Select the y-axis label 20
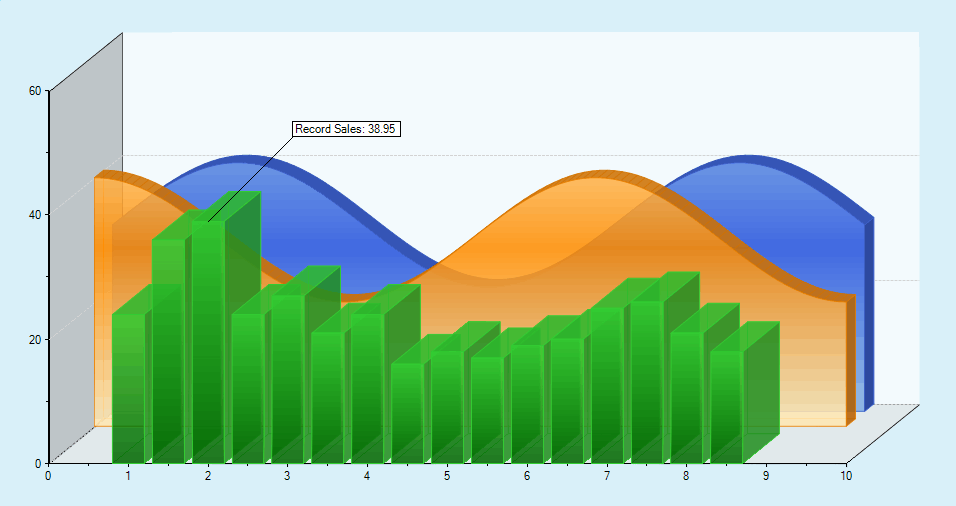The image size is (956, 506). [x=35, y=339]
